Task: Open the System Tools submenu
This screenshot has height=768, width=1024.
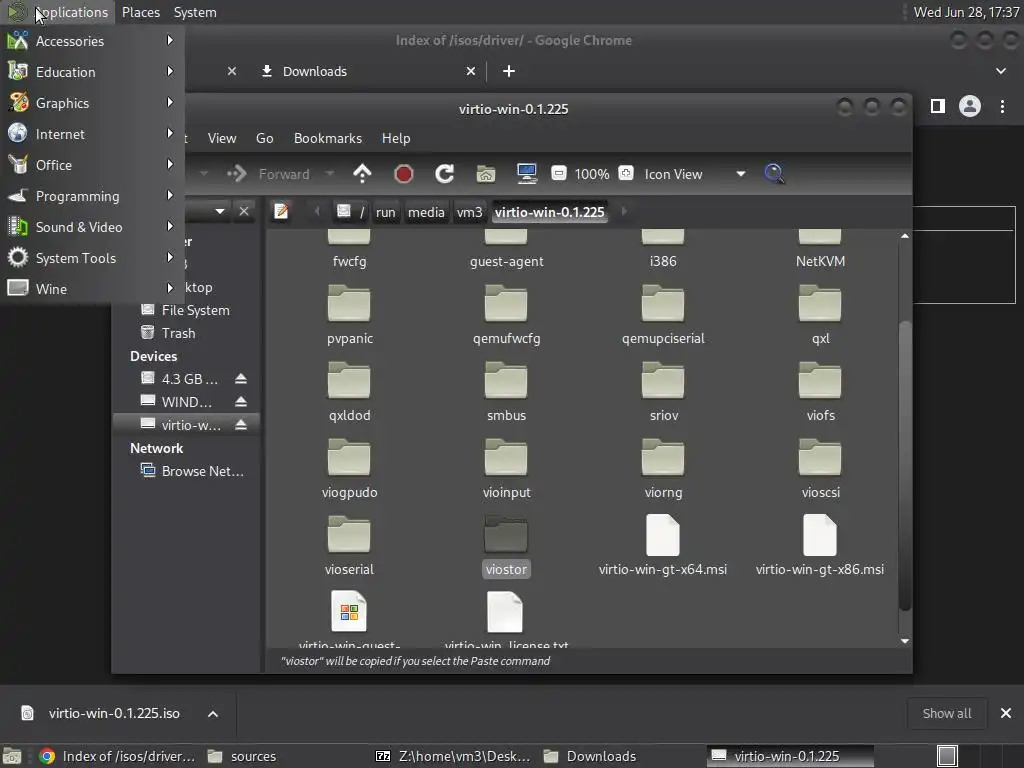Action: point(91,258)
